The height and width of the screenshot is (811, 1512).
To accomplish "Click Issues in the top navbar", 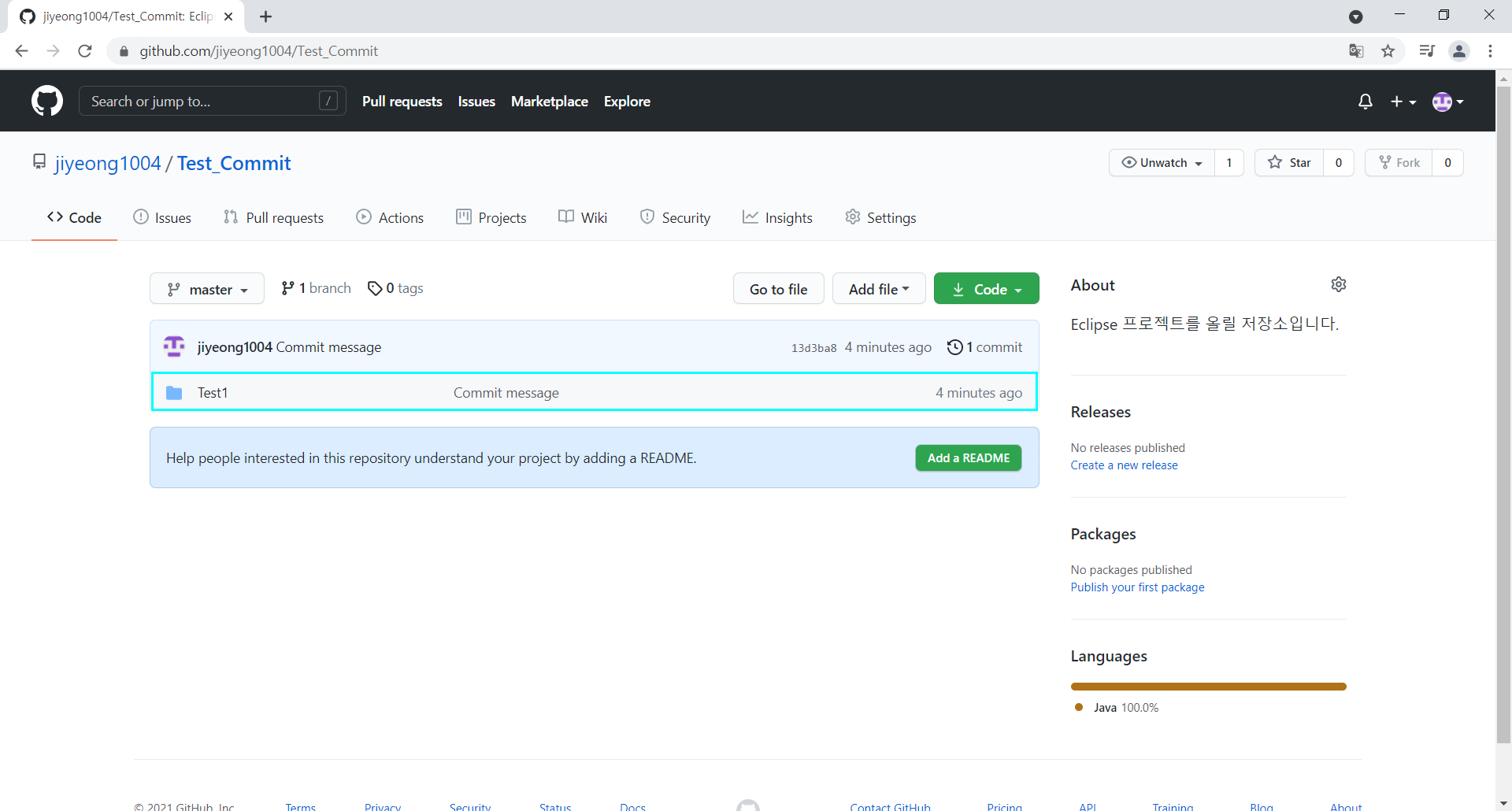I will [476, 102].
